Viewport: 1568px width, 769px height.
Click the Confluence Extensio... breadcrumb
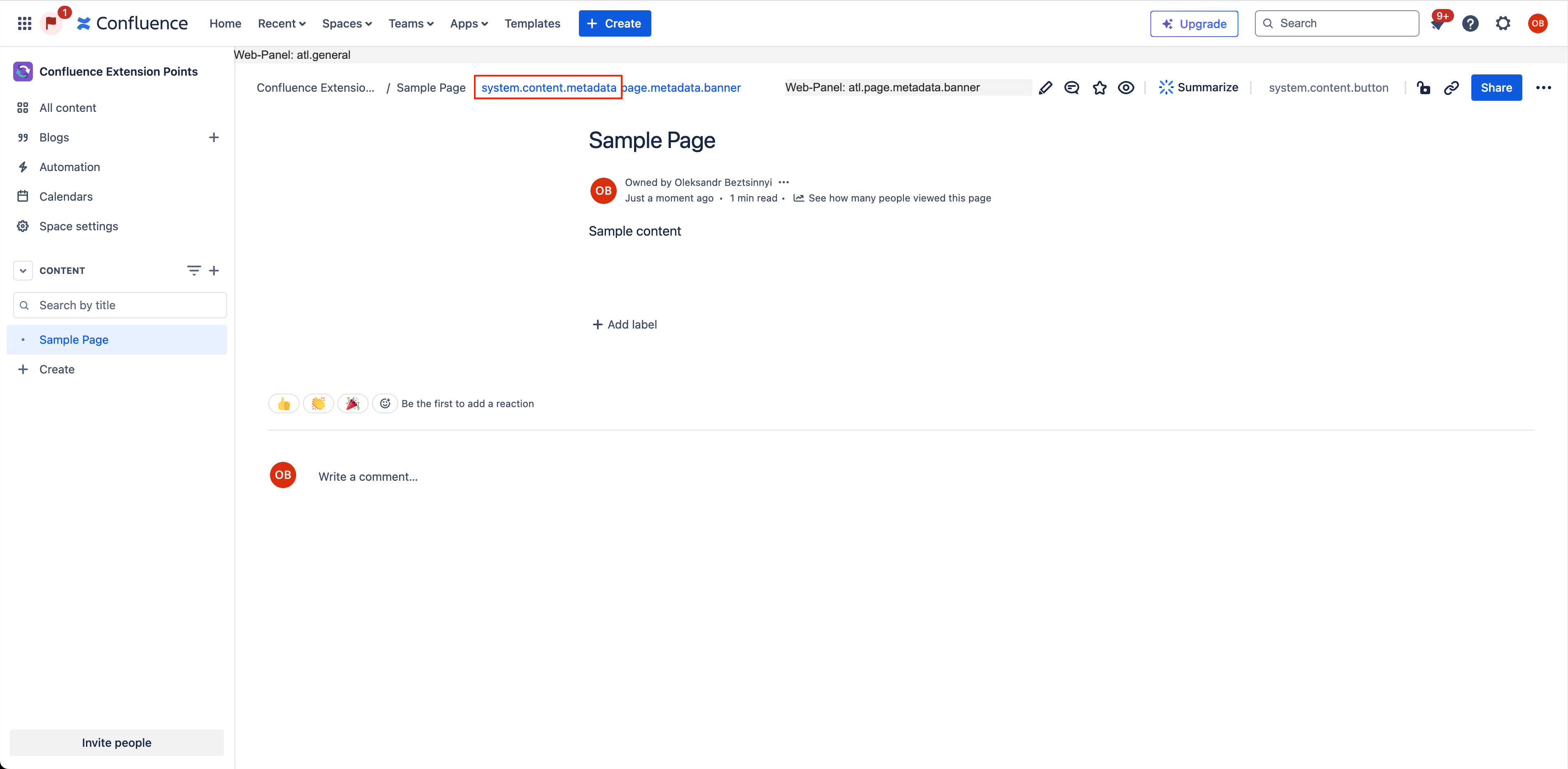point(315,88)
